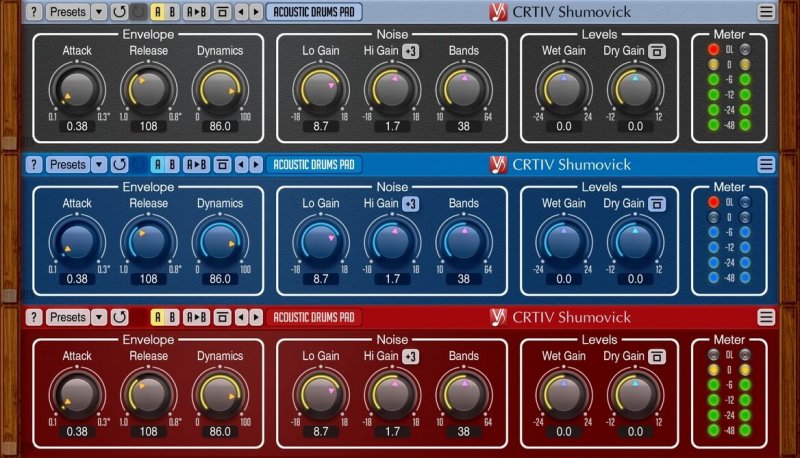Select state A in the red plugin
Image resolution: width=800 pixels, height=458 pixels.
(157, 317)
